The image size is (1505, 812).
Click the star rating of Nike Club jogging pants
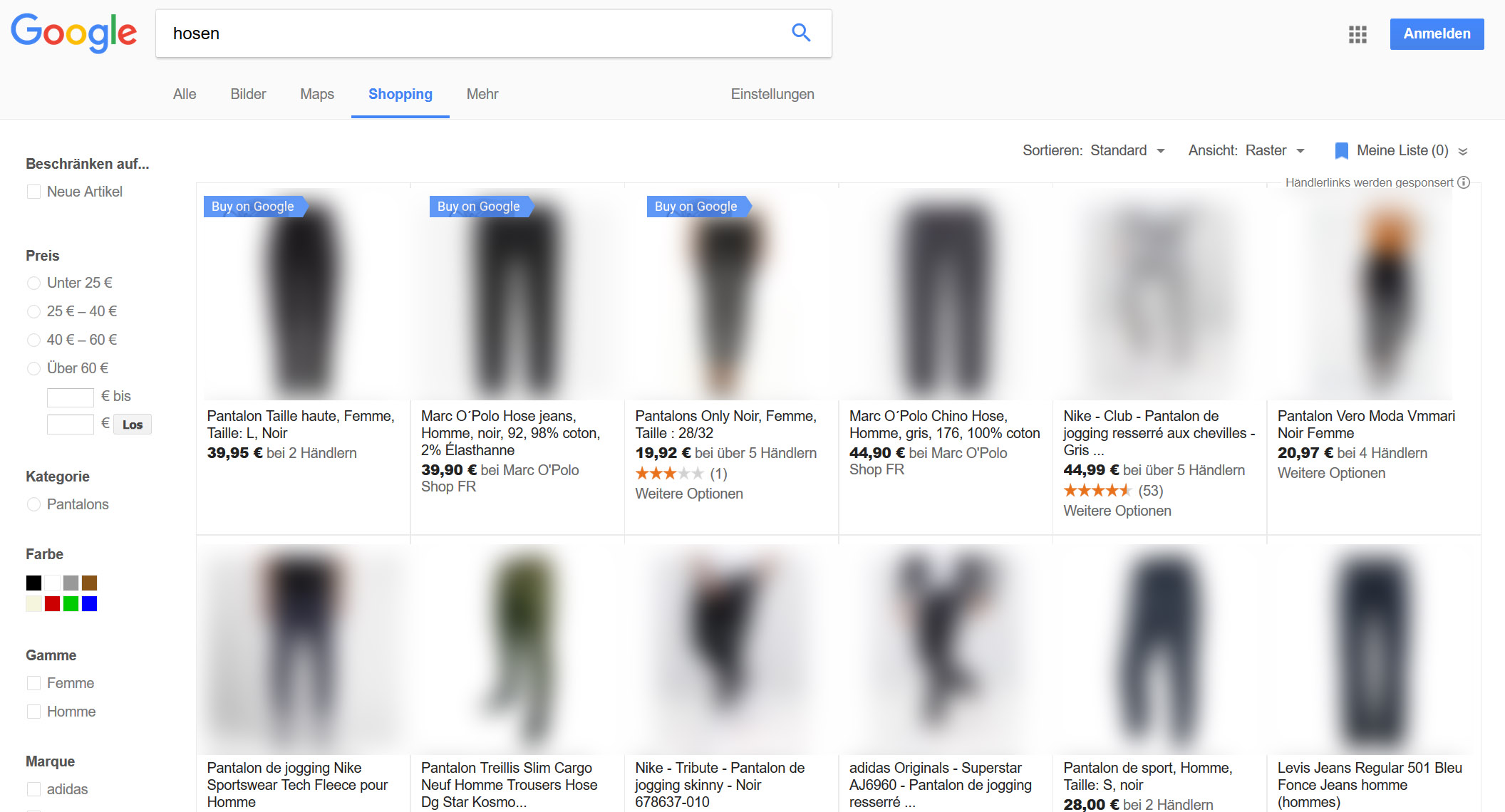1097,490
